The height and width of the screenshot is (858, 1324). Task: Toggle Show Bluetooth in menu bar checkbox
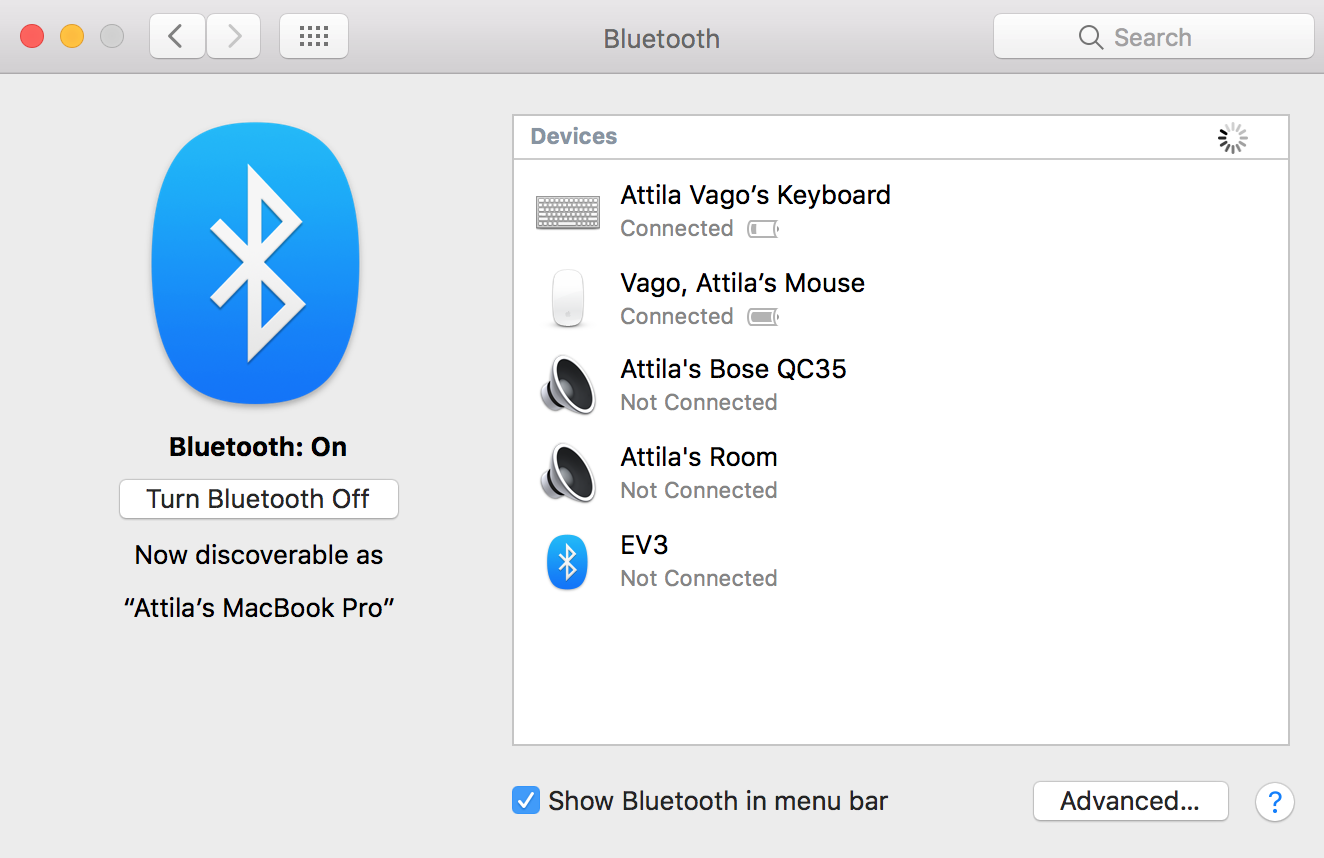[526, 800]
